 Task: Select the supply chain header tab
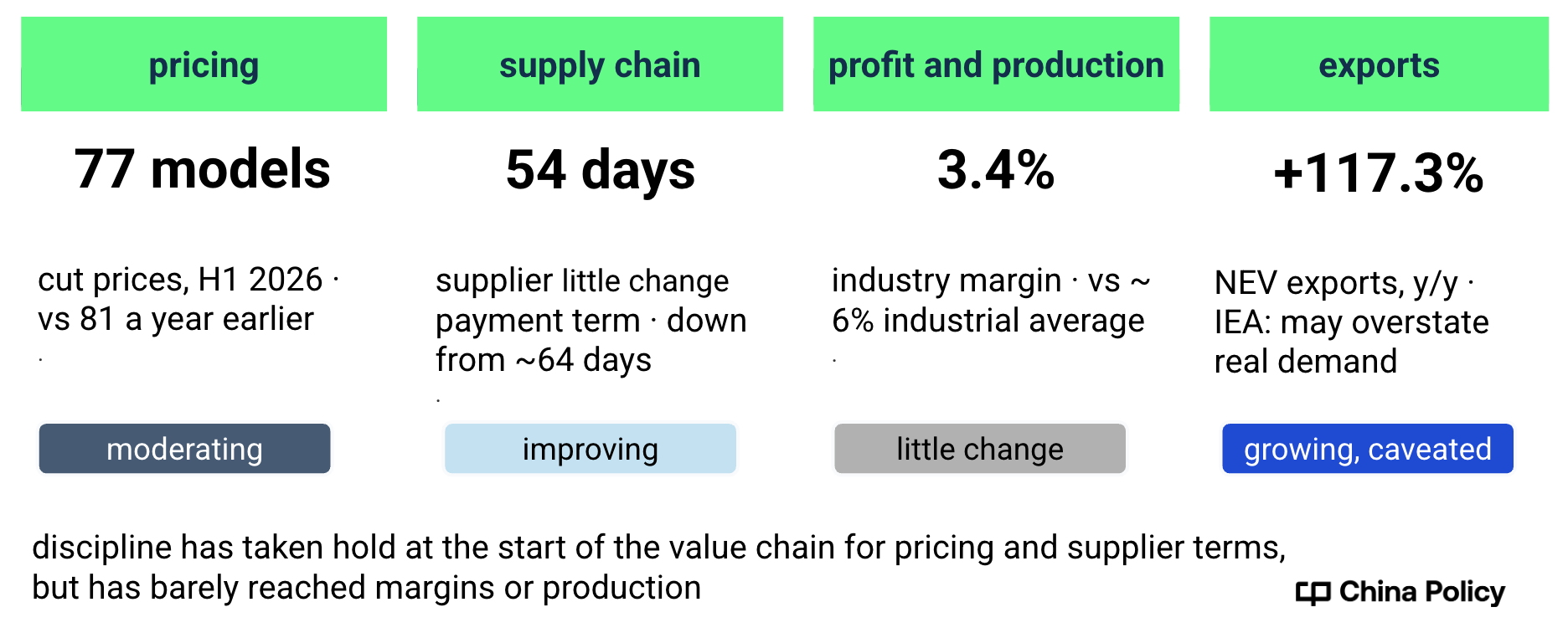(600, 64)
